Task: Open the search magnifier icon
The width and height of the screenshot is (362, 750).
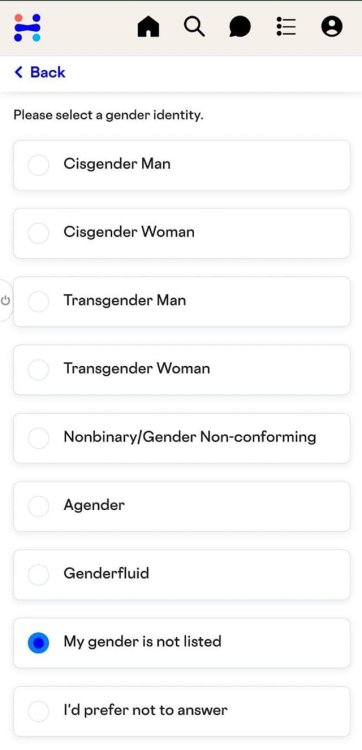Action: [x=194, y=26]
